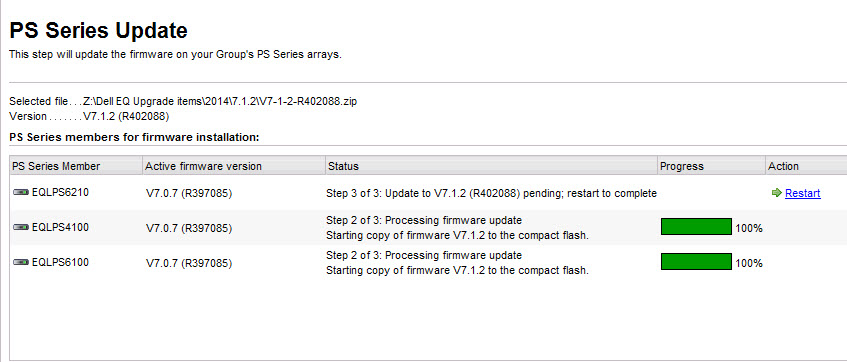
Task: Click the EQLPS6100 green progress bar
Action: click(696, 262)
